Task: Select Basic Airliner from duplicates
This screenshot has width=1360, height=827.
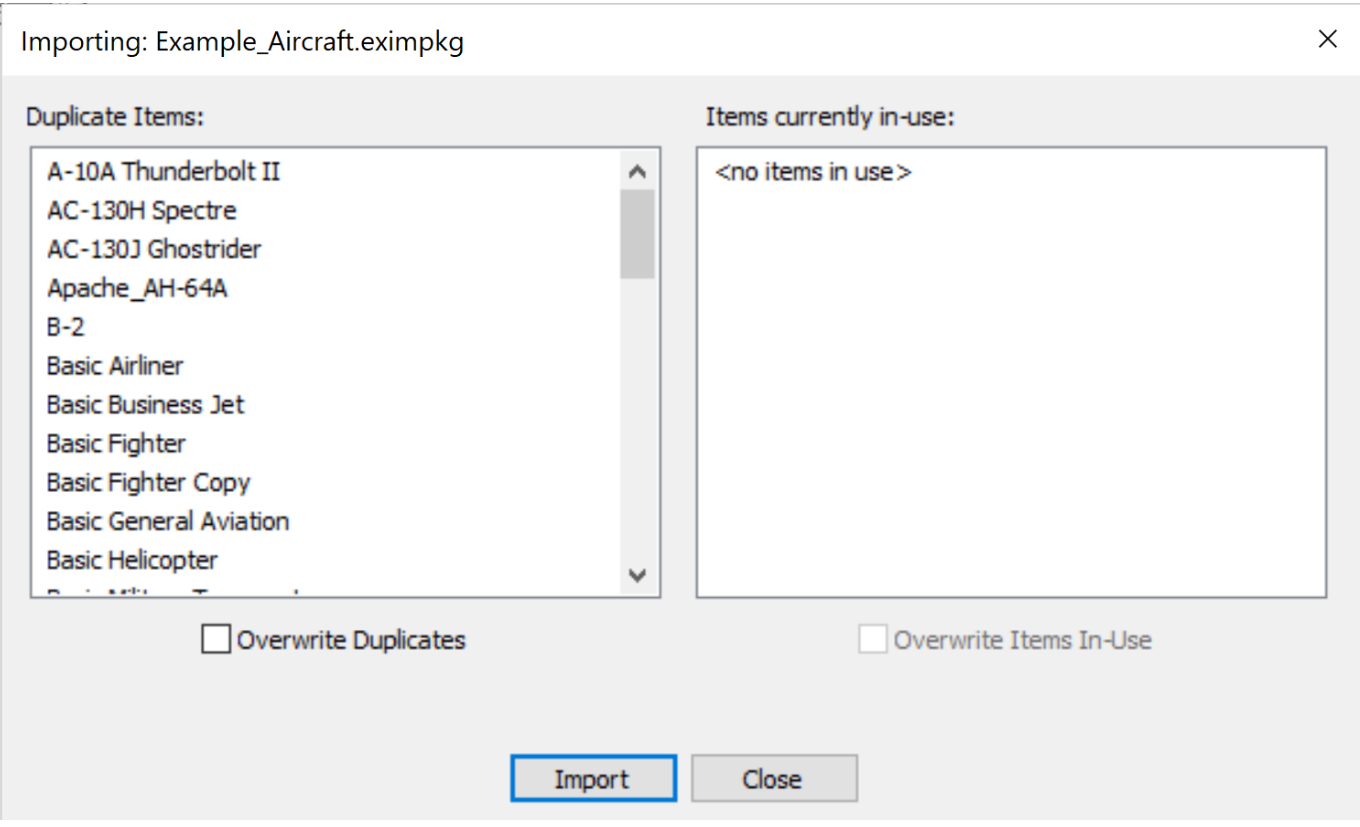Action: tap(114, 365)
